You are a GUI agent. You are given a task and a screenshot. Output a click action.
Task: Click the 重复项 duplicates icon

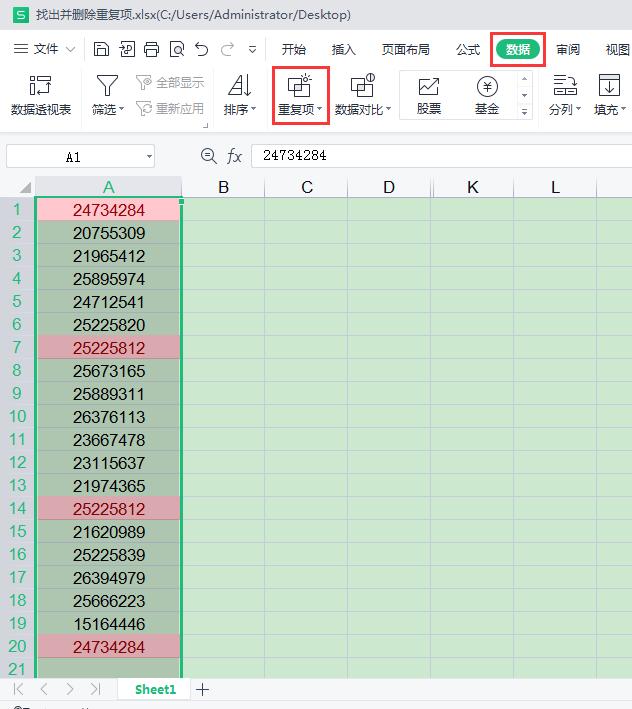tap(299, 85)
